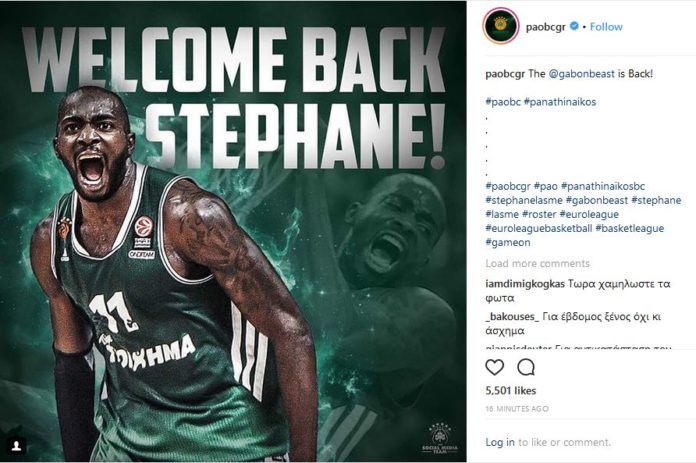
Task: Follow the paobcgr account
Action: click(x=606, y=27)
